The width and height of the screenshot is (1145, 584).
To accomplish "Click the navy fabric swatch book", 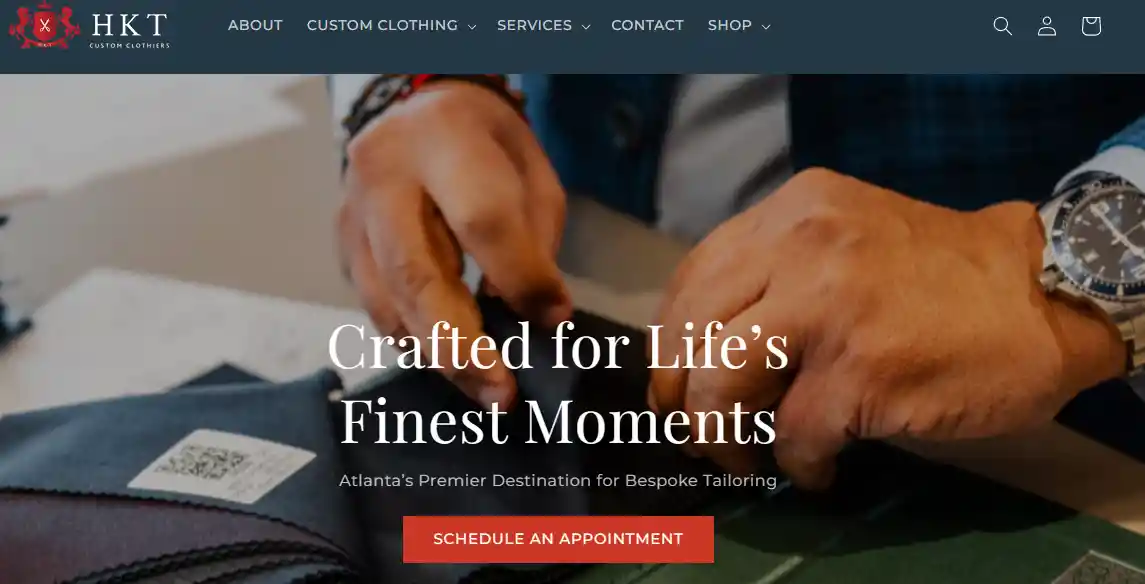I will click(x=168, y=474).
